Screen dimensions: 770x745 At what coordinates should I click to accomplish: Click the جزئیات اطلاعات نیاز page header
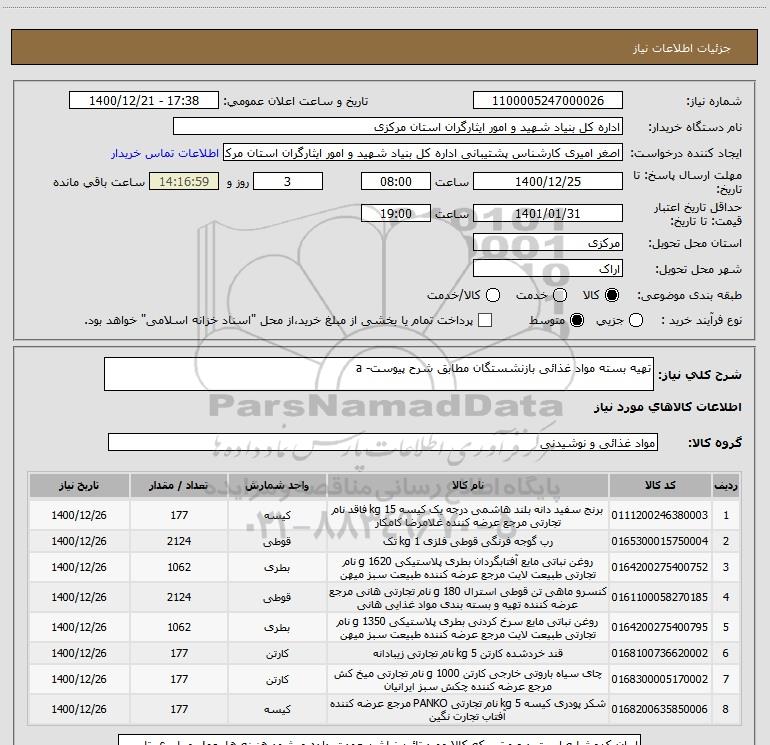pos(682,48)
